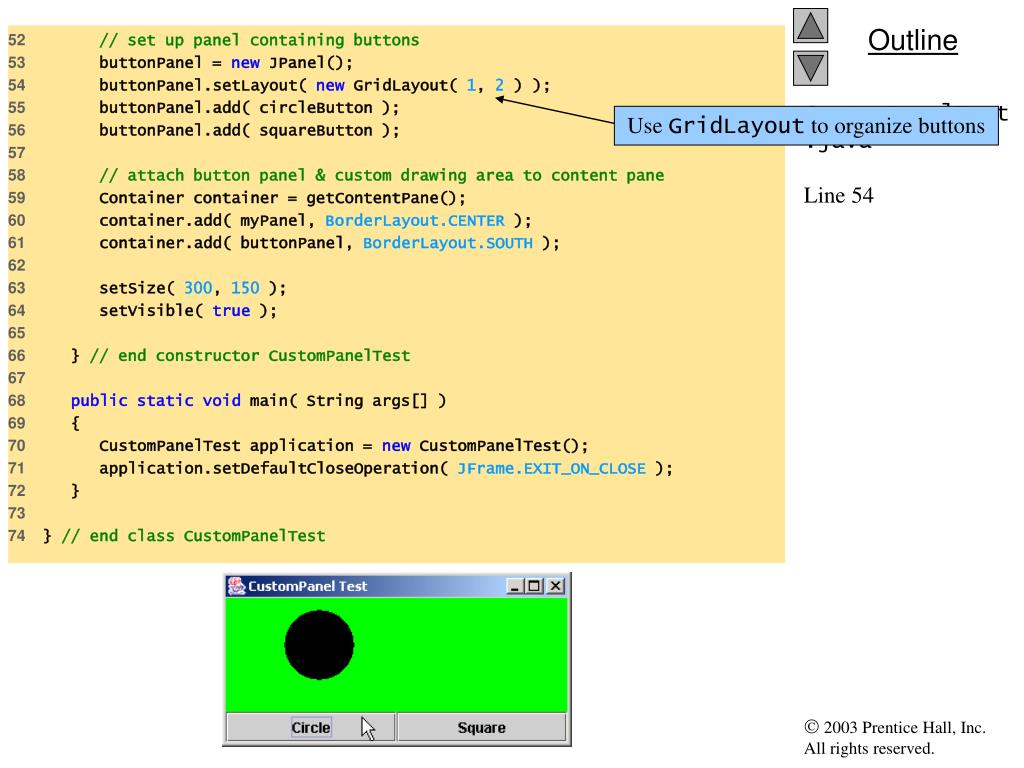
Task: Click the down triangle navigation icon
Action: [810, 69]
